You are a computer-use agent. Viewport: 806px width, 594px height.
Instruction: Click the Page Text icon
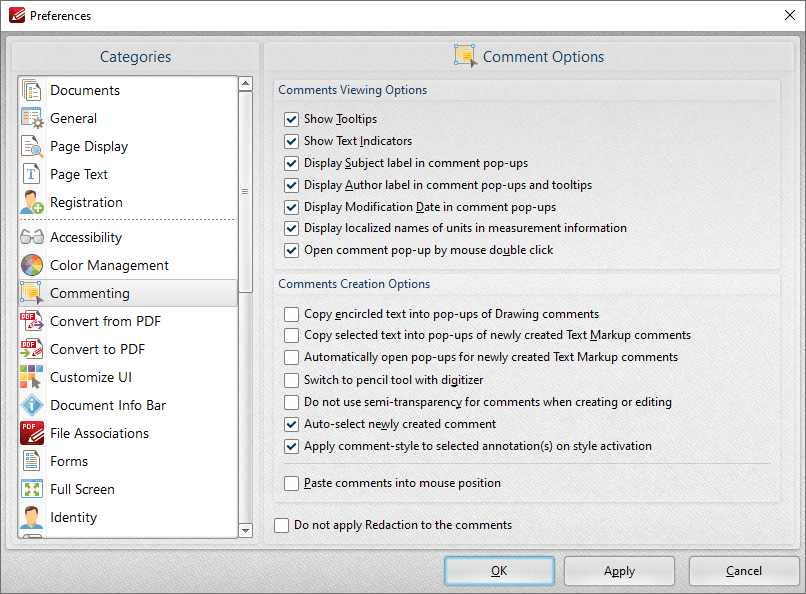31,174
